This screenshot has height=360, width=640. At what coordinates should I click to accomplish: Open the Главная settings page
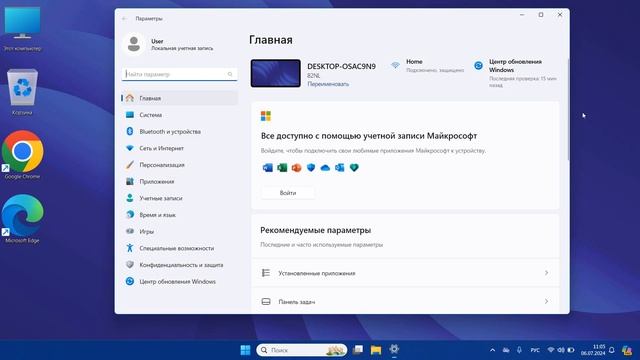coord(180,98)
